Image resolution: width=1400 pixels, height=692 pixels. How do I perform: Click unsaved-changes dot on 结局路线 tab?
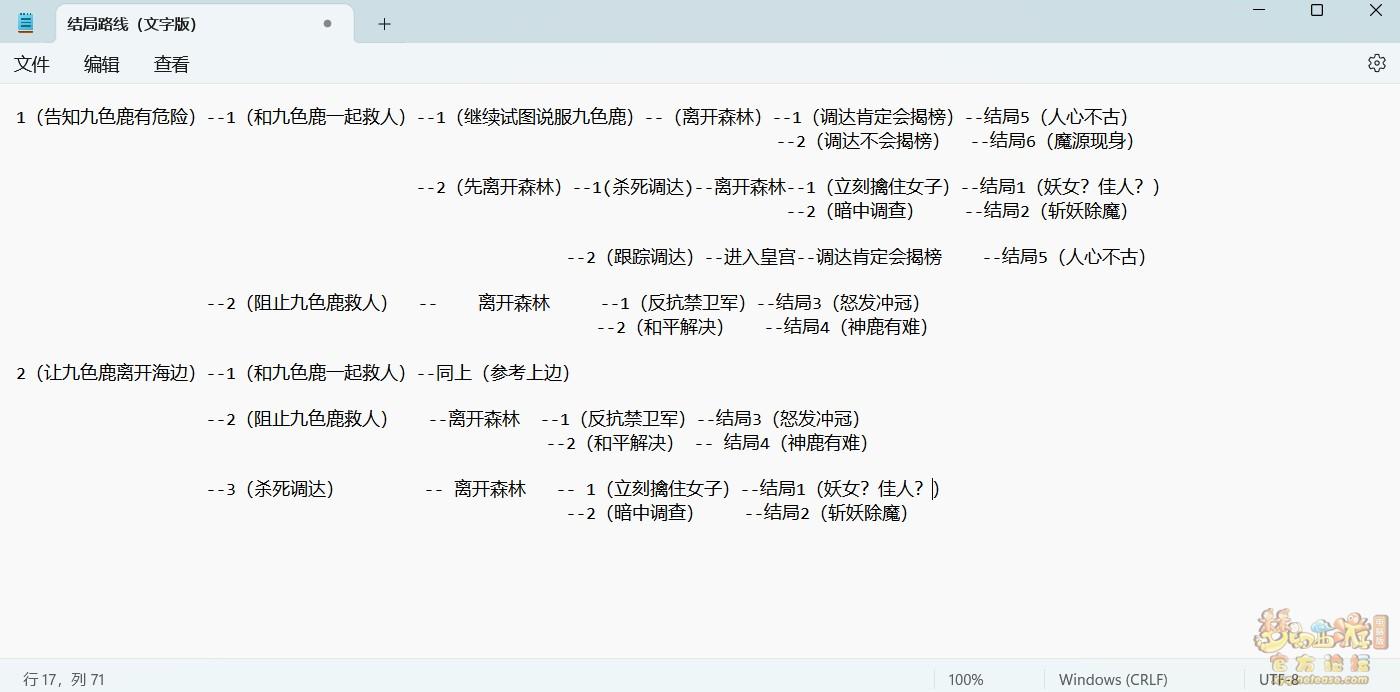coord(327,24)
